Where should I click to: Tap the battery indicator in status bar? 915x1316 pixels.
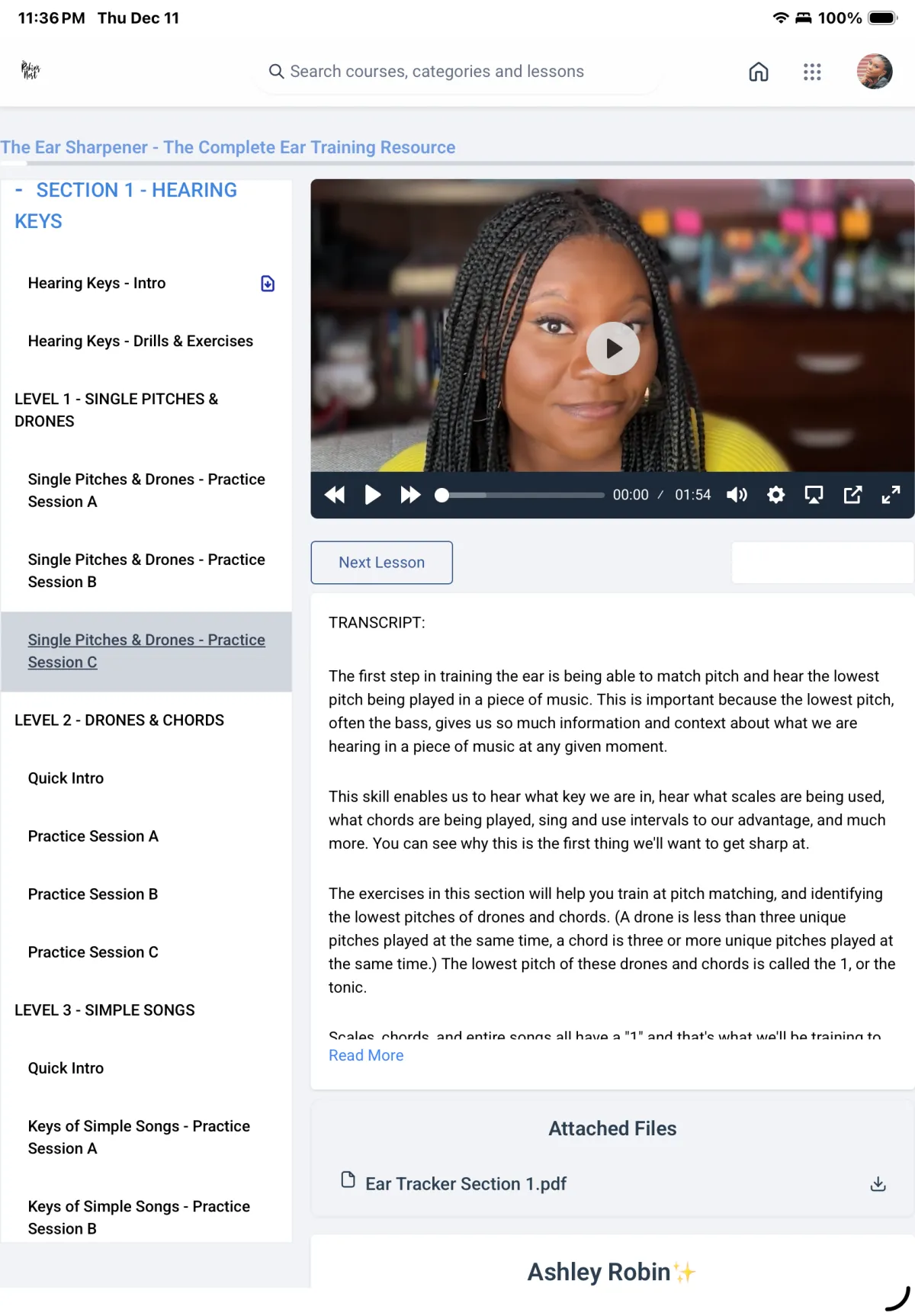point(883,18)
